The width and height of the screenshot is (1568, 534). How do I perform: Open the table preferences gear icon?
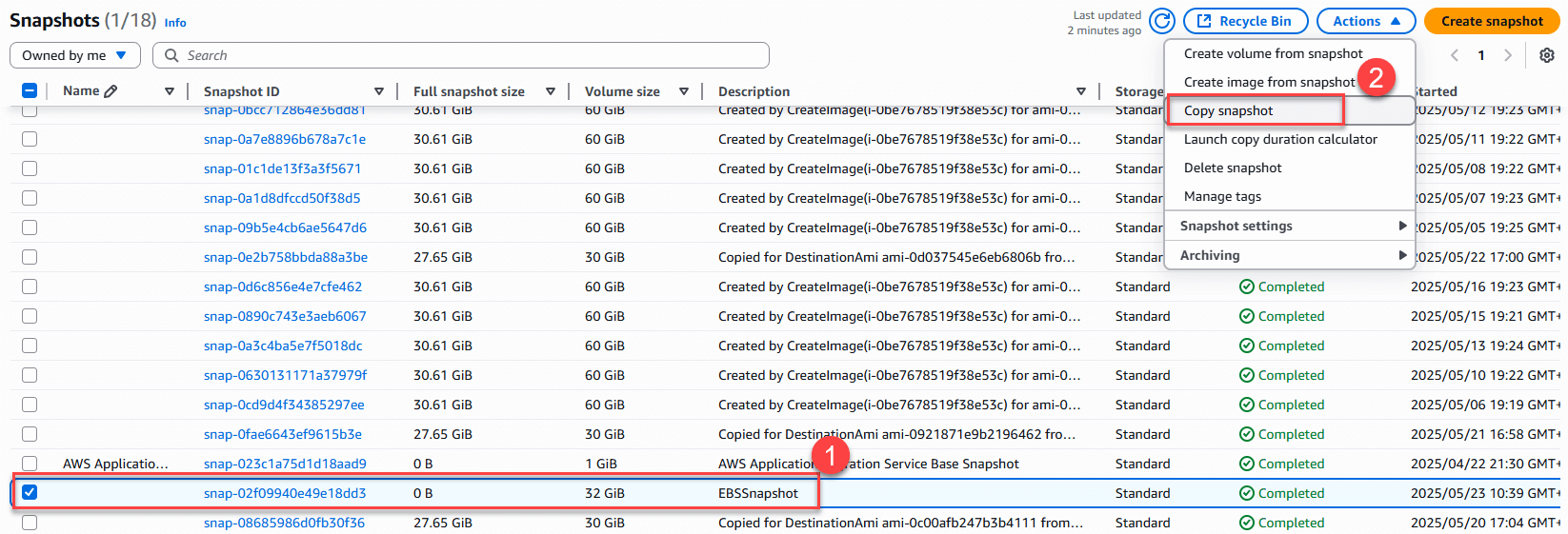click(1547, 55)
